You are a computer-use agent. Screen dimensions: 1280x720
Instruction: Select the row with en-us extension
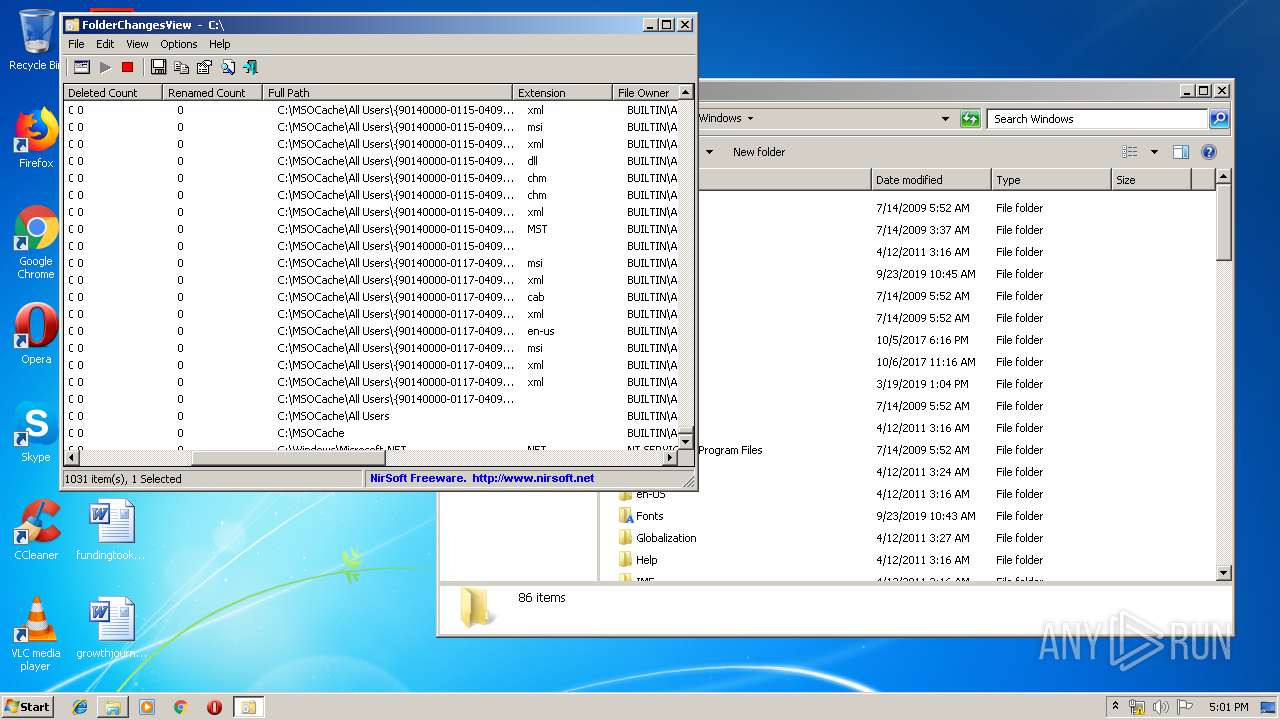[x=371, y=331]
